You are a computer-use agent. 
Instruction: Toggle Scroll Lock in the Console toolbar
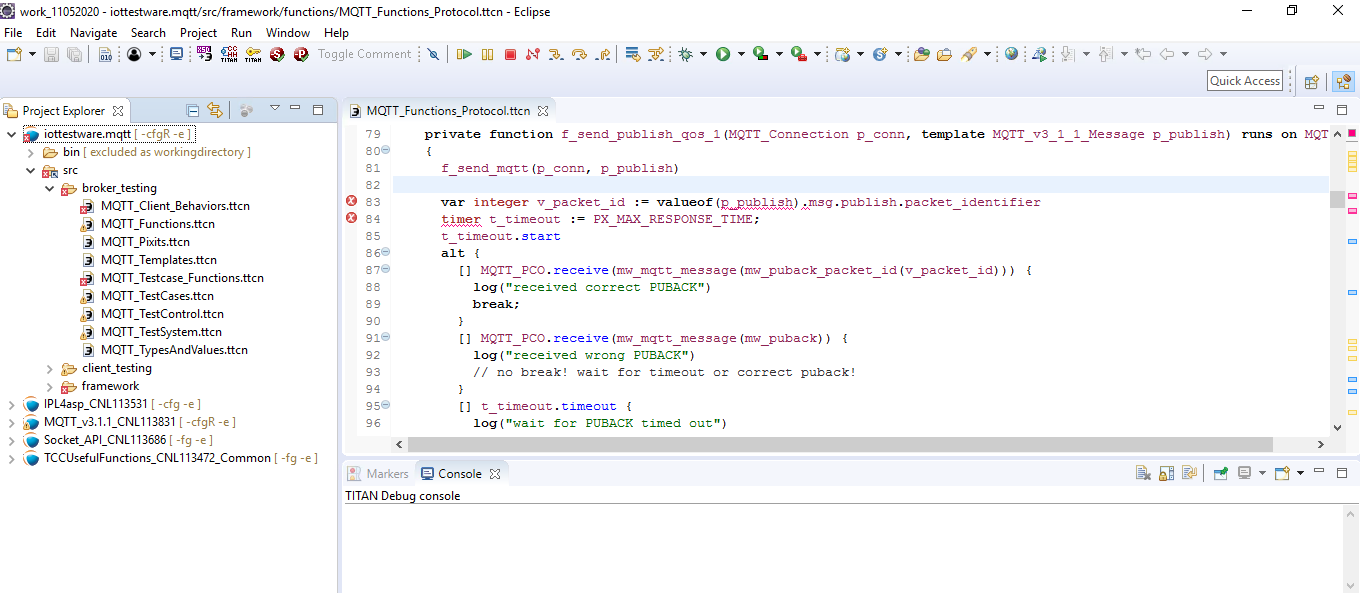pos(1166,473)
